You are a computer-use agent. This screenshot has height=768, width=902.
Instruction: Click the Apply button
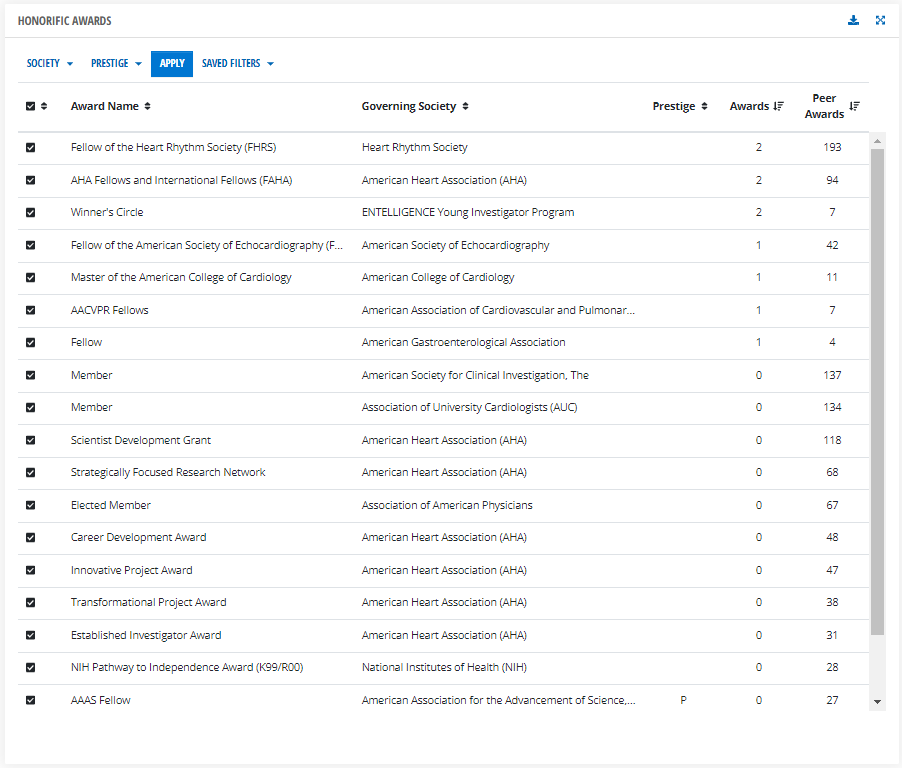tap(172, 63)
